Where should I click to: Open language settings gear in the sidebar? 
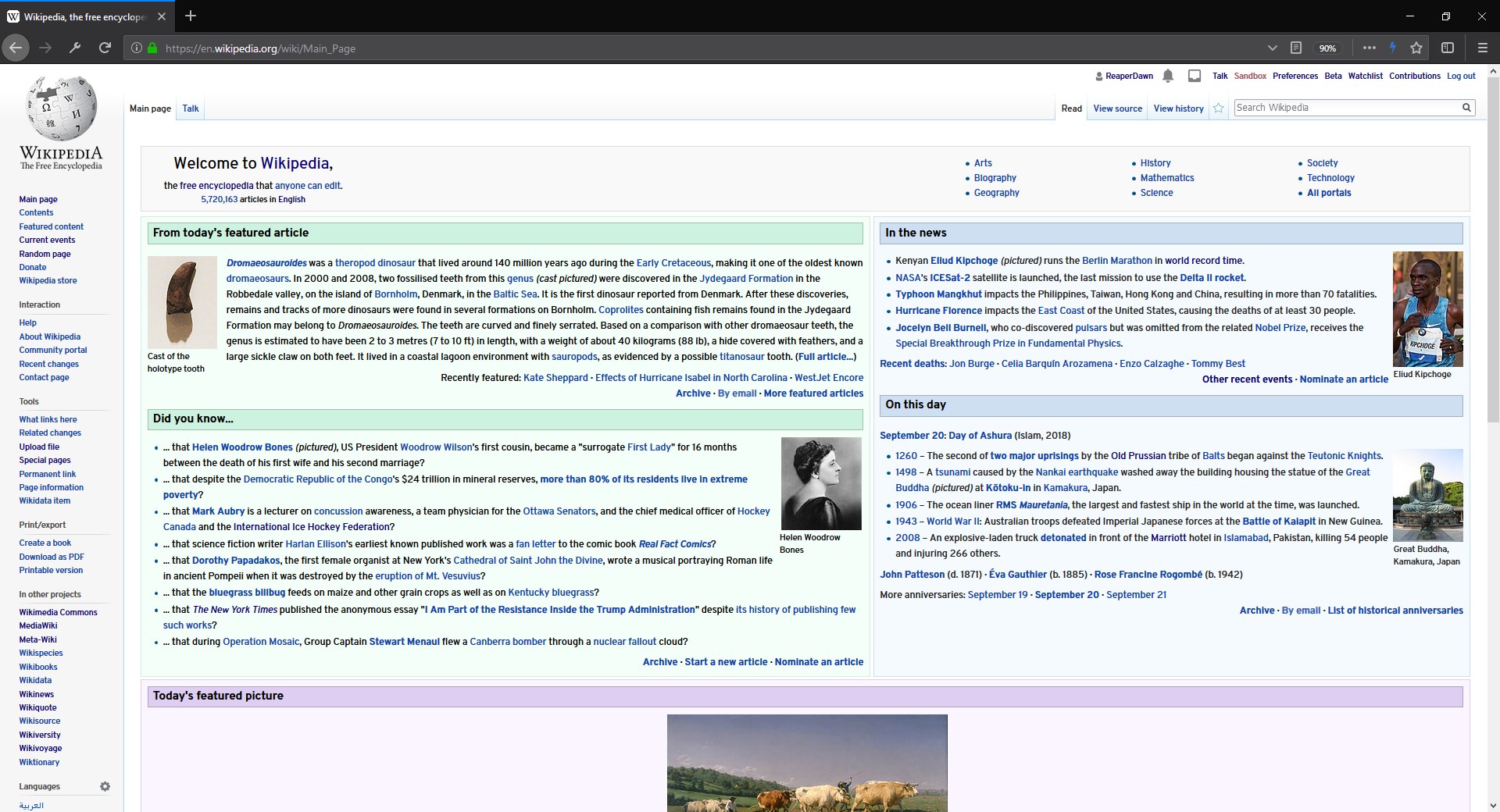pos(105,786)
